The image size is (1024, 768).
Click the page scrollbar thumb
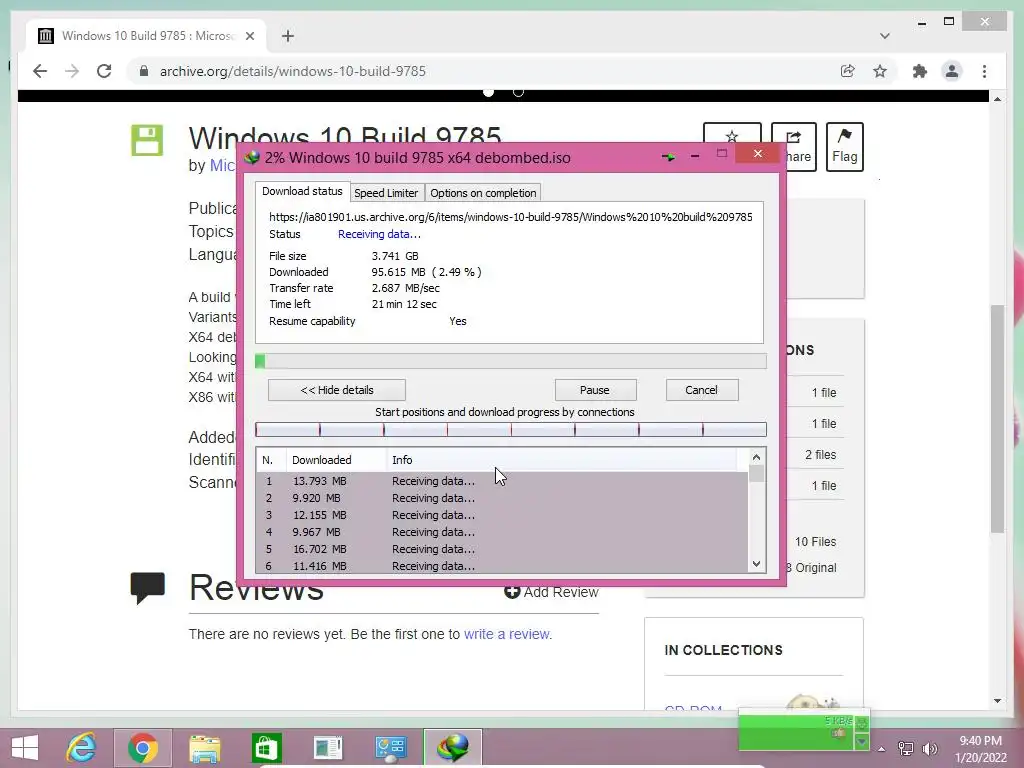997,418
